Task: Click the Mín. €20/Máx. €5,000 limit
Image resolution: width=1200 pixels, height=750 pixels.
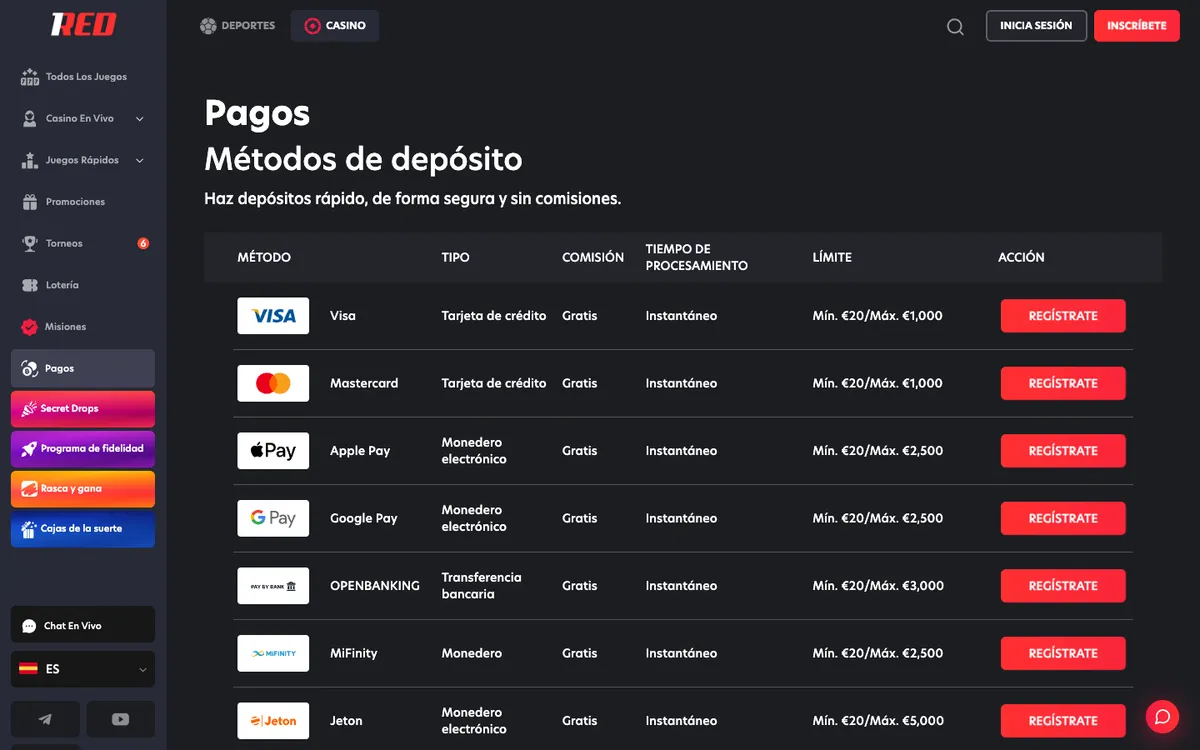Action: [878, 721]
